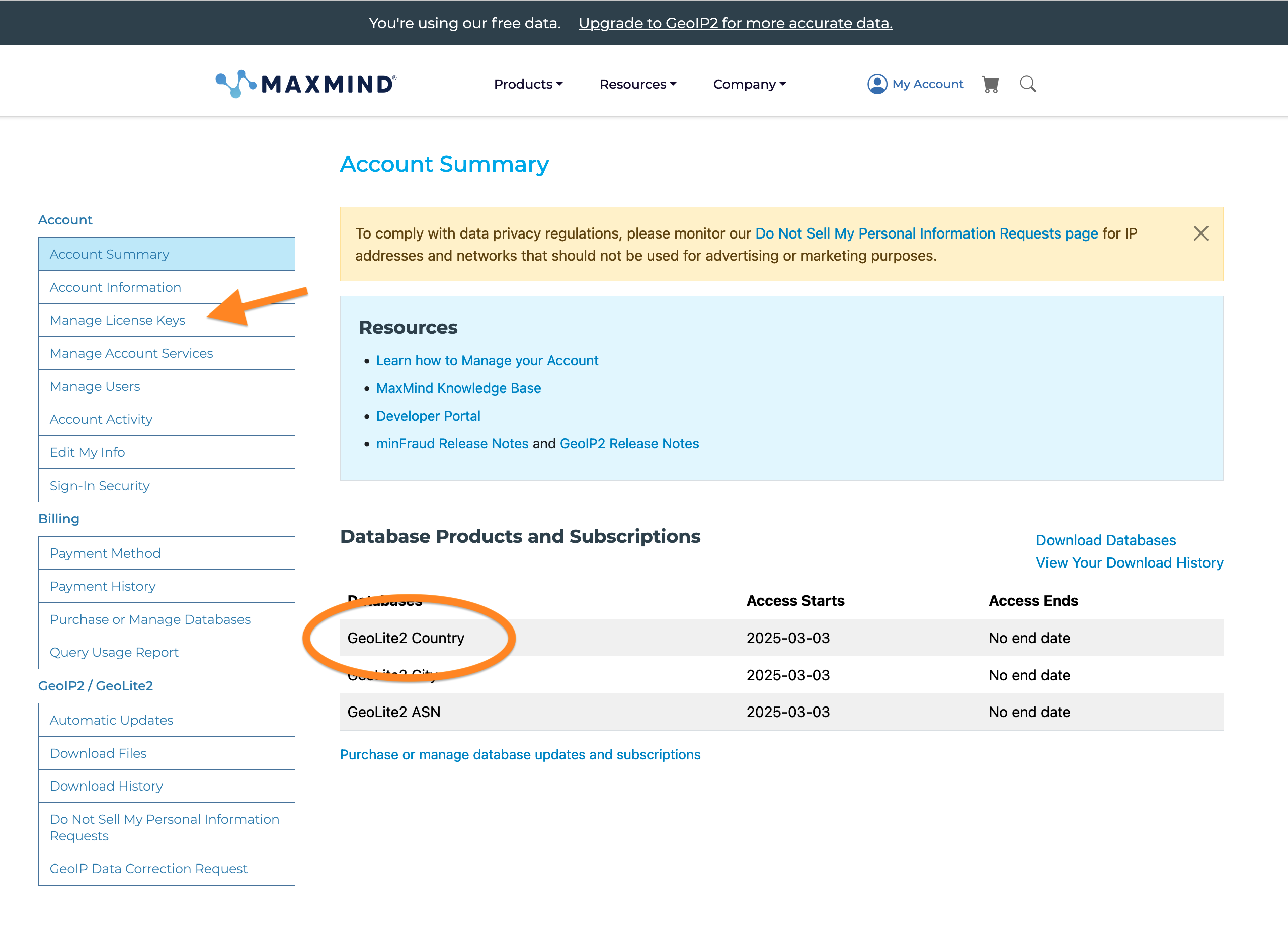The height and width of the screenshot is (942, 1288).
Task: Expand the Resources dropdown menu
Action: point(637,85)
